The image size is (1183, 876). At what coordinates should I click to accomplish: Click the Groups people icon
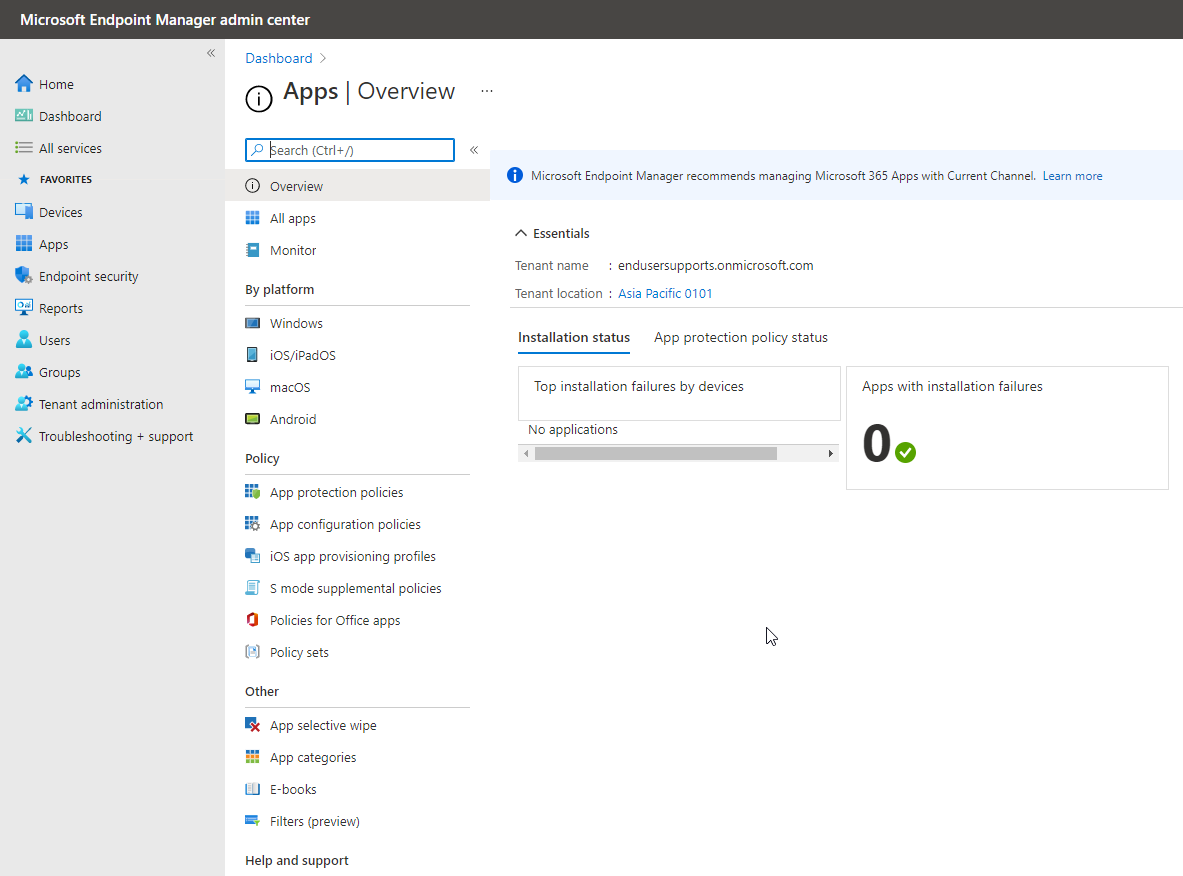(24, 371)
